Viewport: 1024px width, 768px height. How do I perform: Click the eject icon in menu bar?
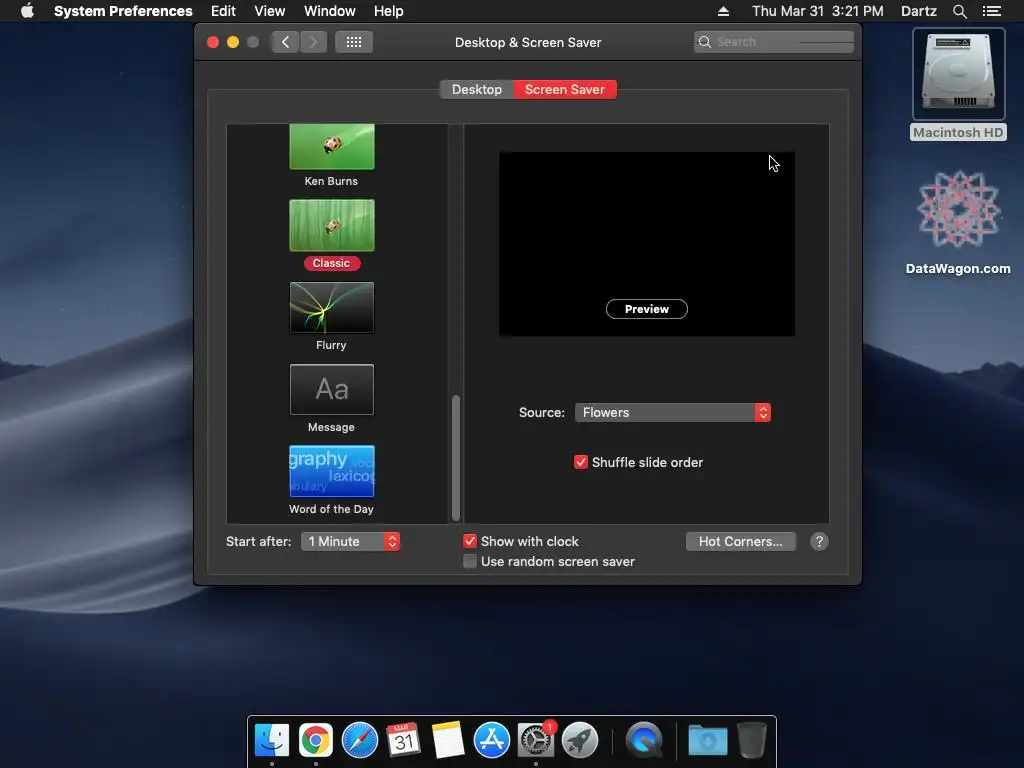723,11
